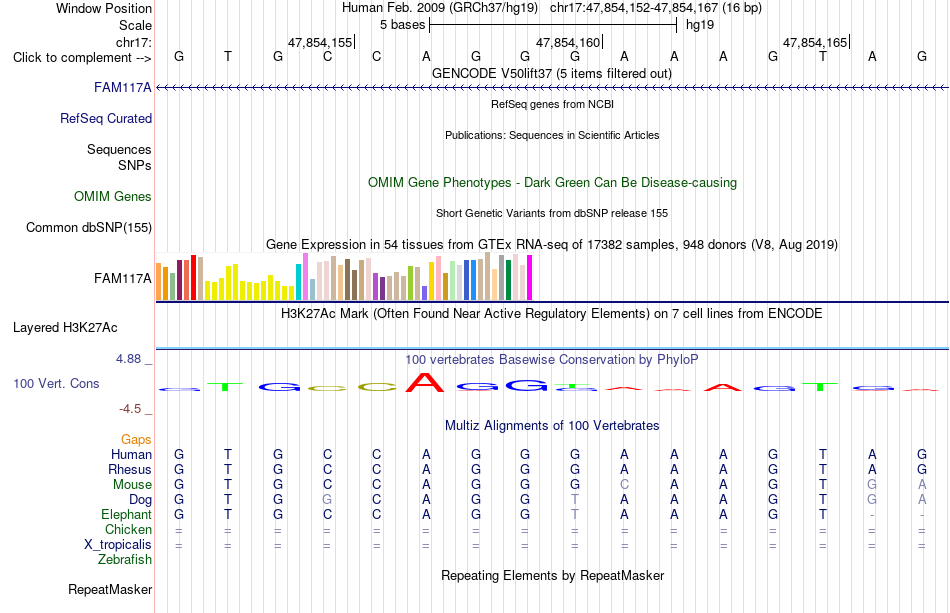
Task: Click the magenta bar ending the GTEx chart
Action: pos(530,277)
